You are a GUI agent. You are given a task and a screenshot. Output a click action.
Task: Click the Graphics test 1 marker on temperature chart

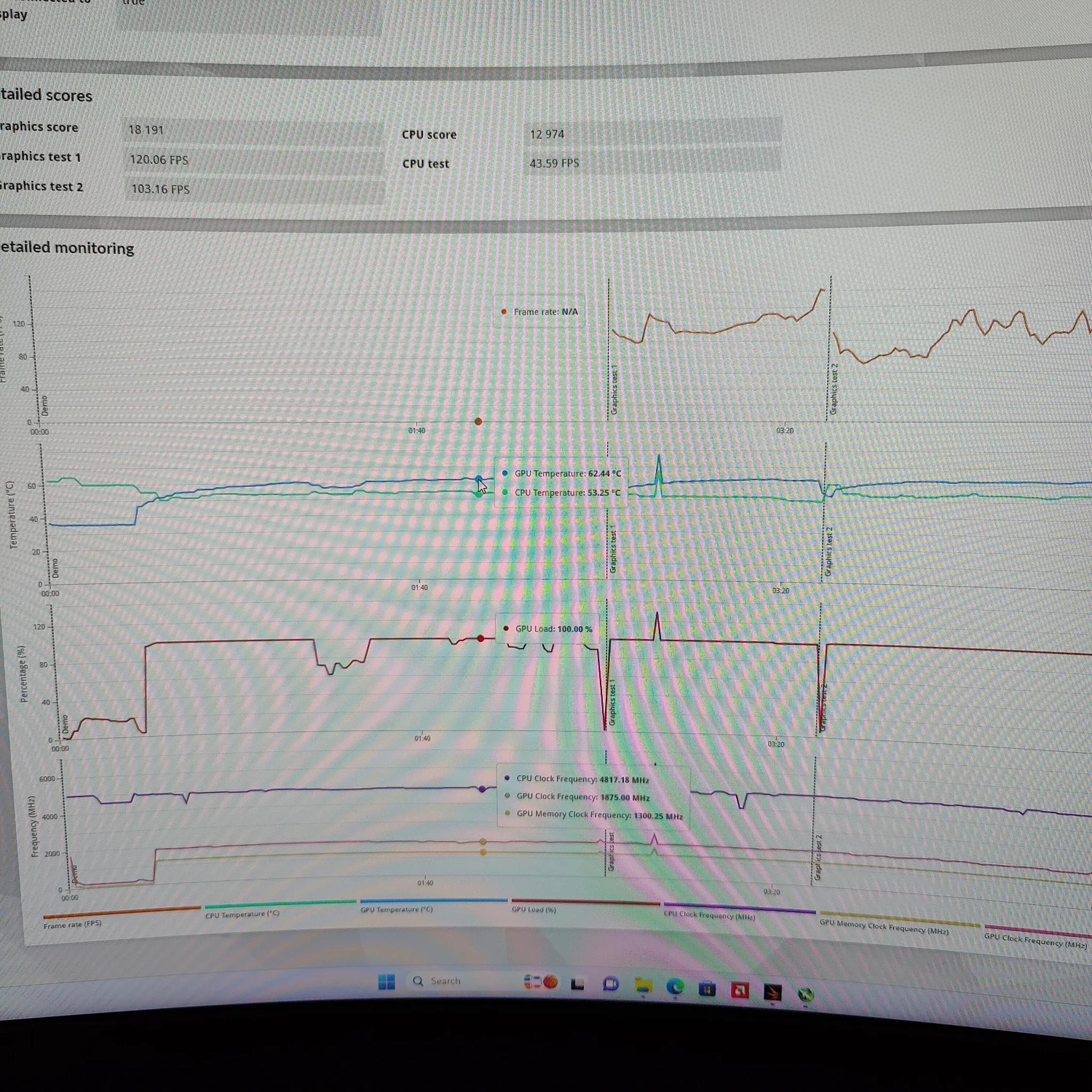pos(613,550)
